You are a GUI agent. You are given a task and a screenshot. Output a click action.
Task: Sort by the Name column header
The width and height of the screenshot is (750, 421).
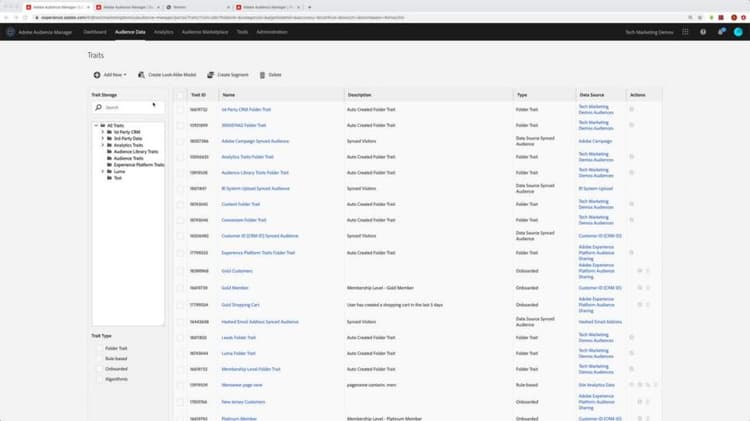click(229, 95)
